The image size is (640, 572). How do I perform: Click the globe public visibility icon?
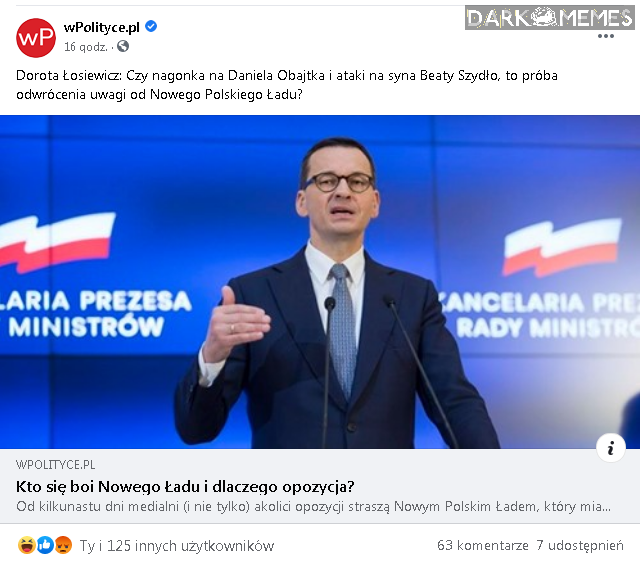[123, 47]
